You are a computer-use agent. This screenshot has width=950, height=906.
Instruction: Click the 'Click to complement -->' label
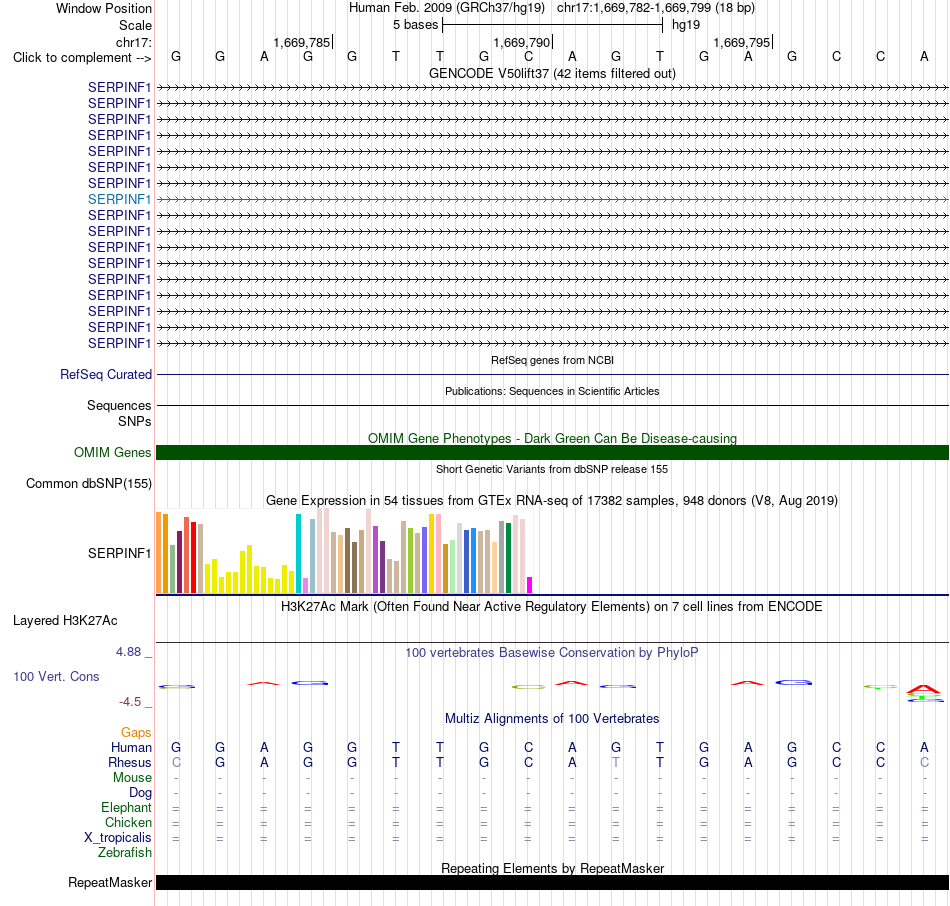[x=82, y=58]
